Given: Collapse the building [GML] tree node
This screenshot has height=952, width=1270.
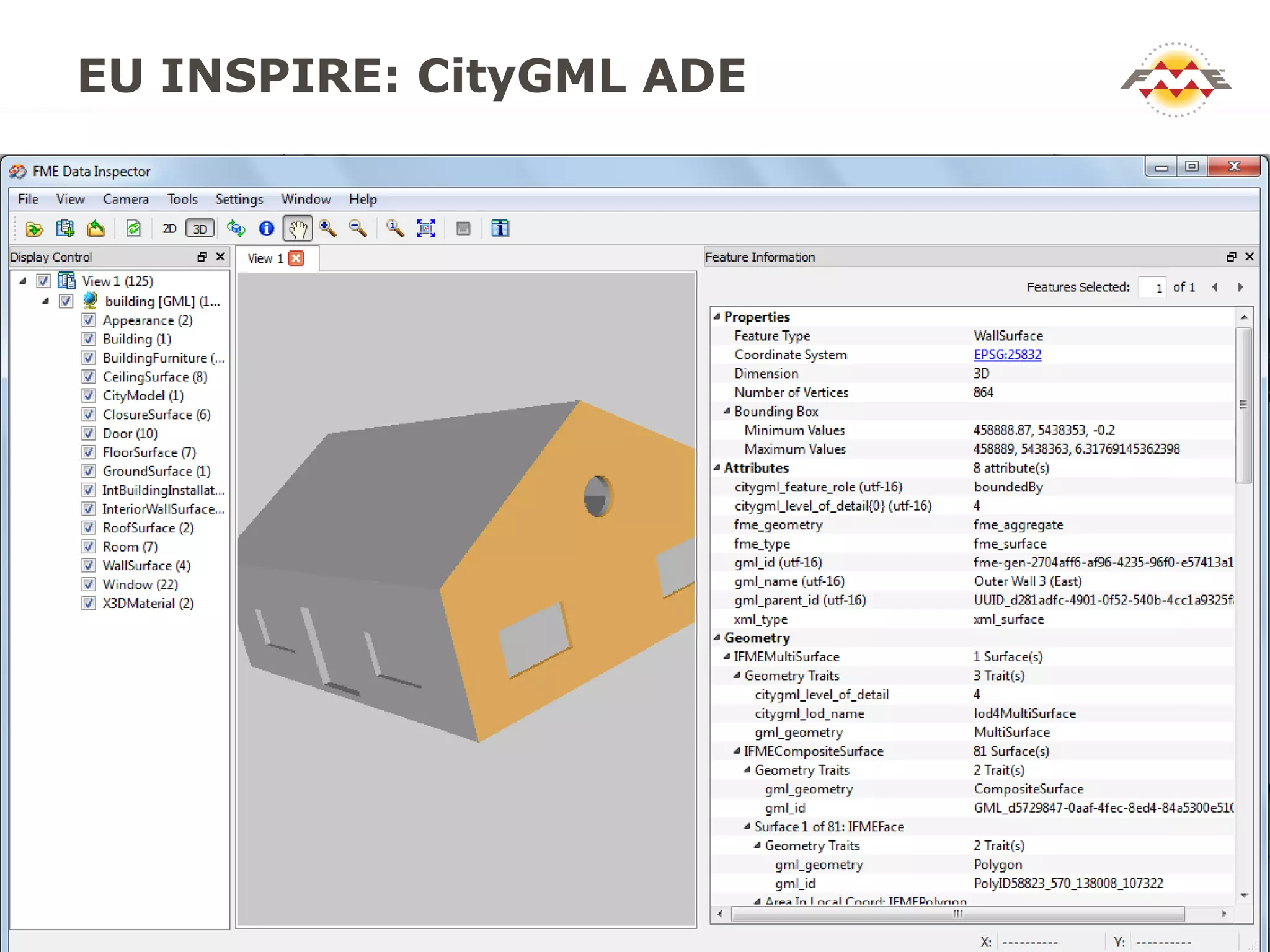Looking at the screenshot, I should 46,301.
